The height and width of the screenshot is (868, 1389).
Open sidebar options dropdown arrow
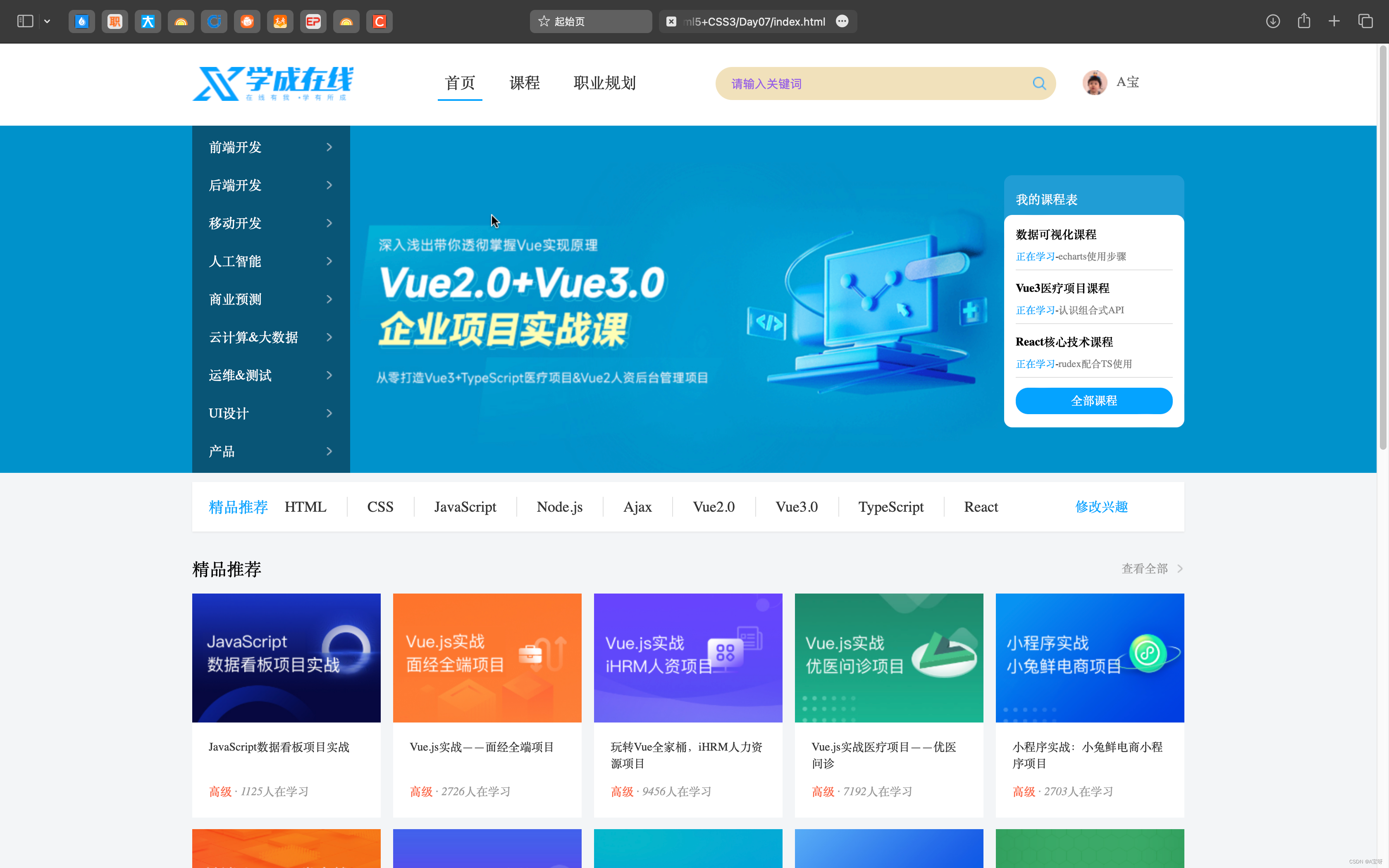(47, 21)
